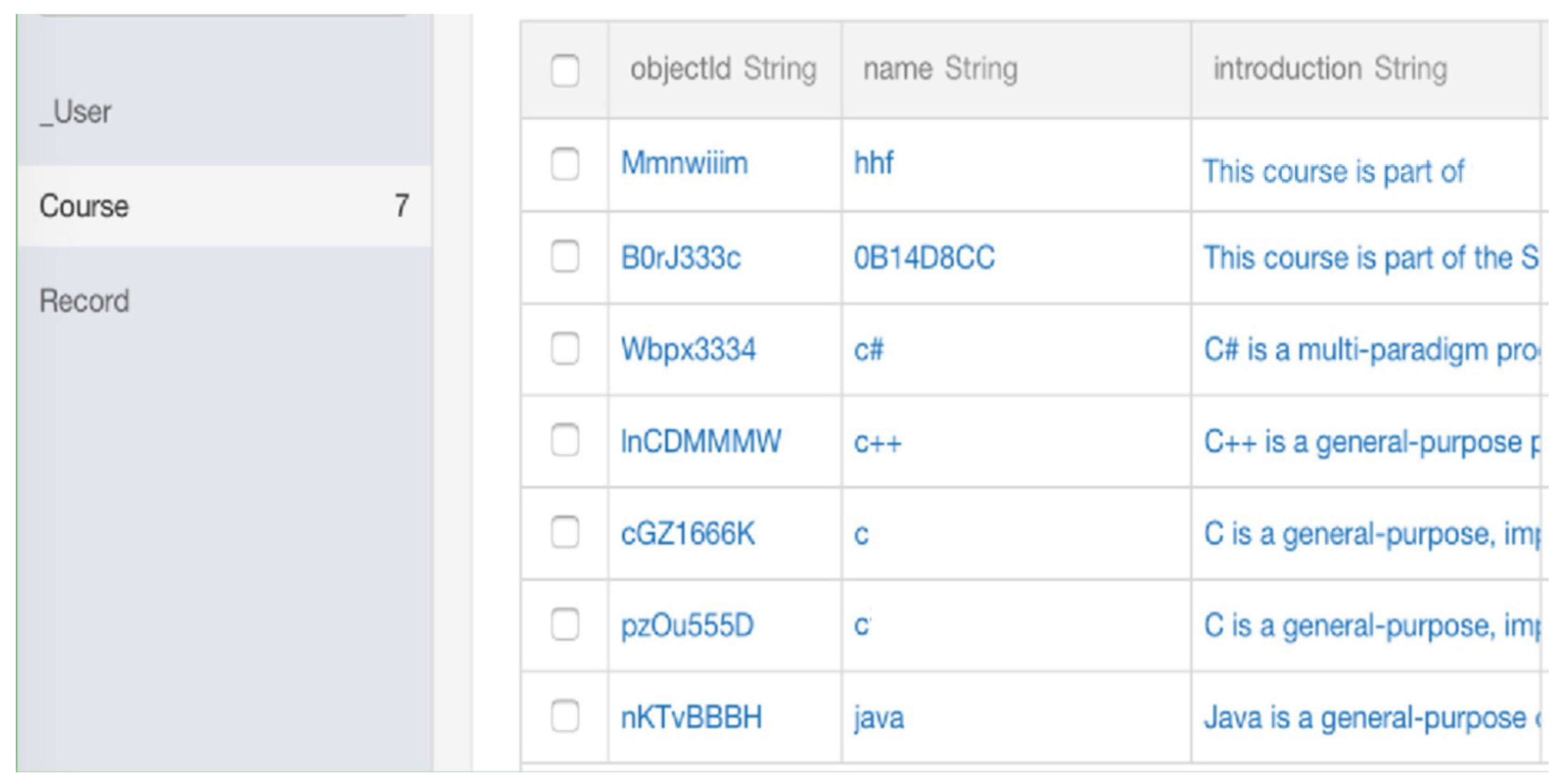Click the objectId String column header
1564x784 pixels.
[722, 69]
